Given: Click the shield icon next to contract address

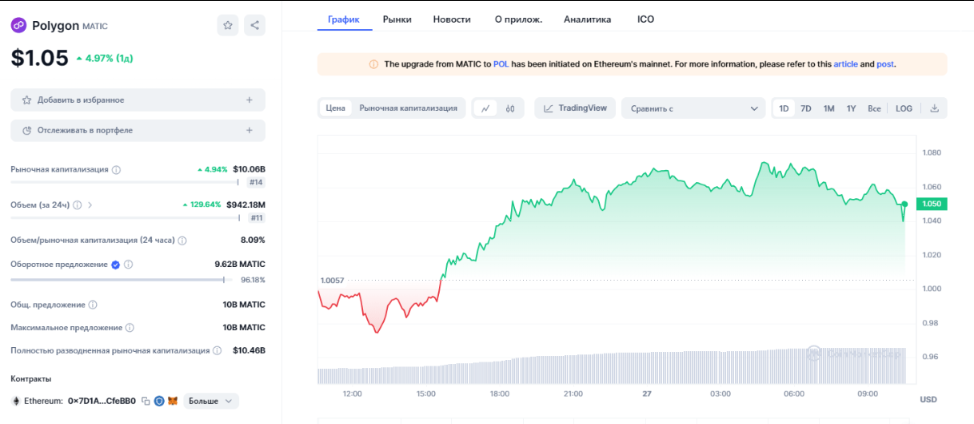Looking at the screenshot, I should coord(159,402).
